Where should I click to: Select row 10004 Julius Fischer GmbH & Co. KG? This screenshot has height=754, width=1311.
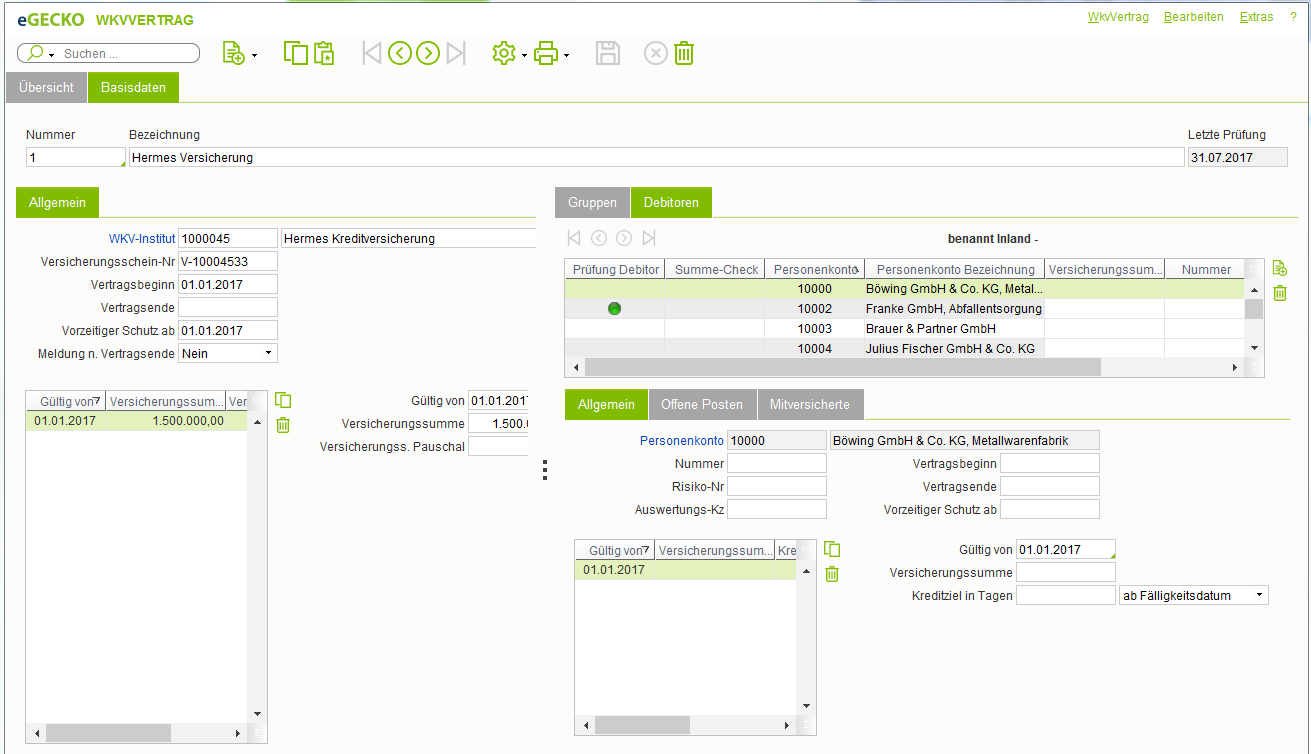pos(904,348)
